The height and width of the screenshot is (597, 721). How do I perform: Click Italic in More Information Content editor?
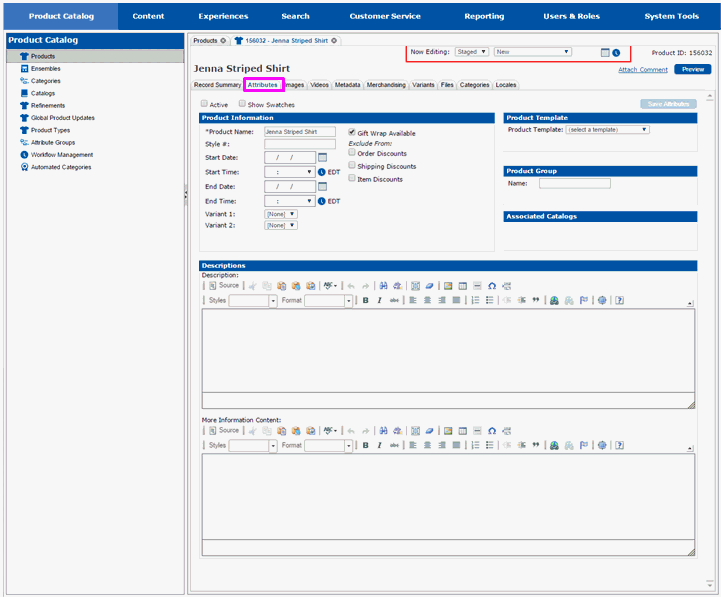pos(379,445)
